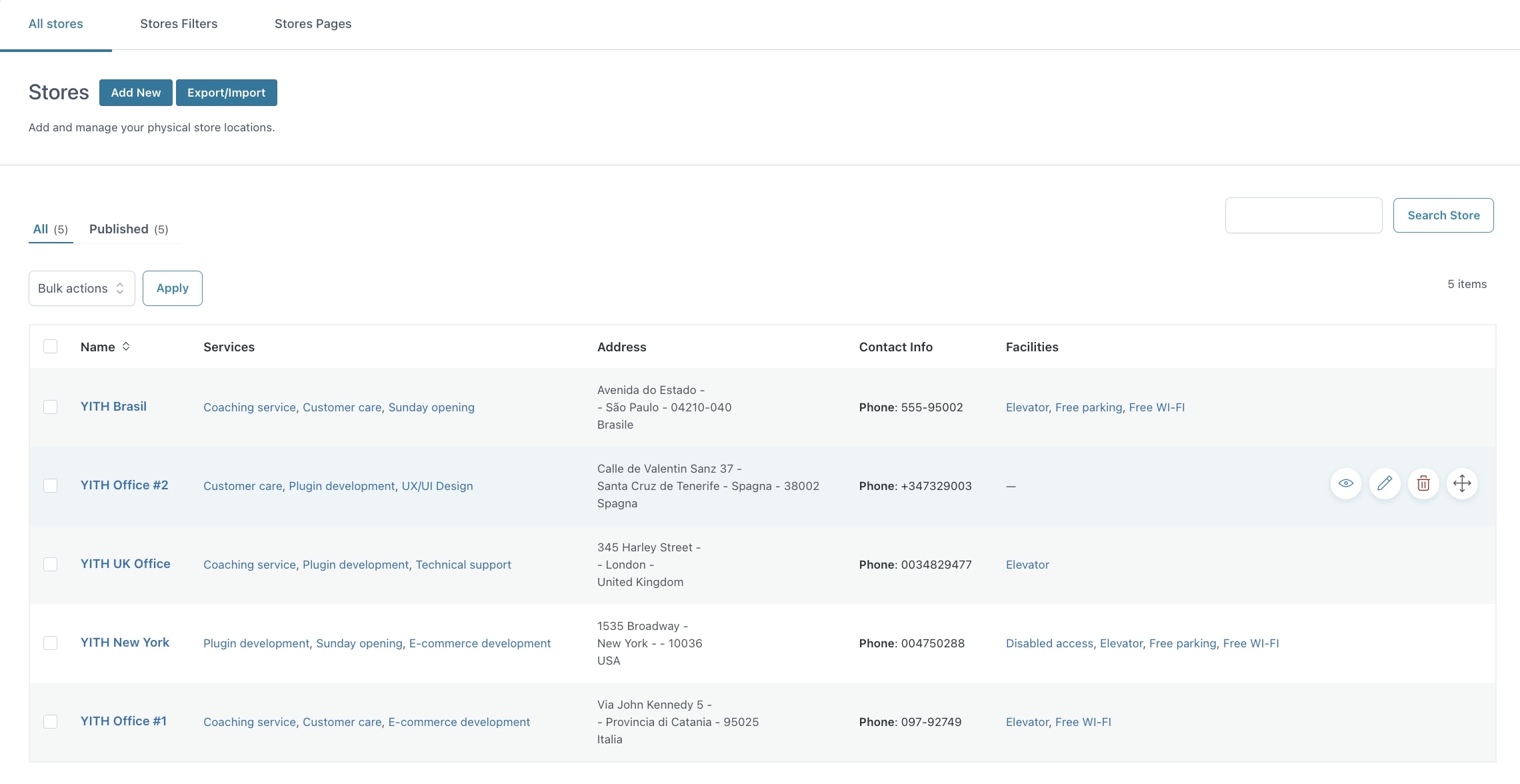Viewport: 1520px width, 784px height.
Task: Click the phone number 097-92749
Action: pos(931,722)
